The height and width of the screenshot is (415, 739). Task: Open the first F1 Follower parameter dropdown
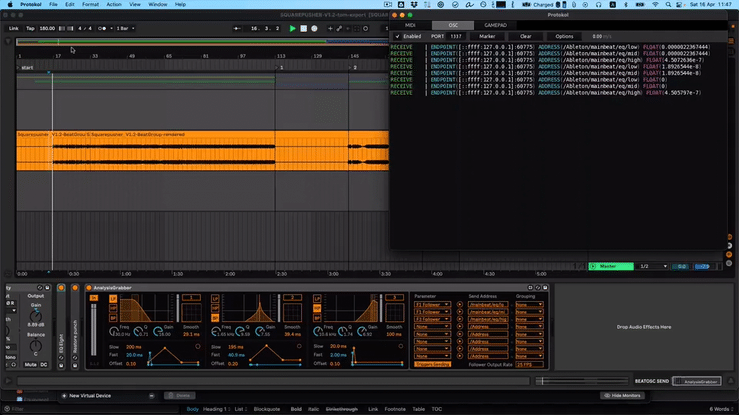pos(432,305)
